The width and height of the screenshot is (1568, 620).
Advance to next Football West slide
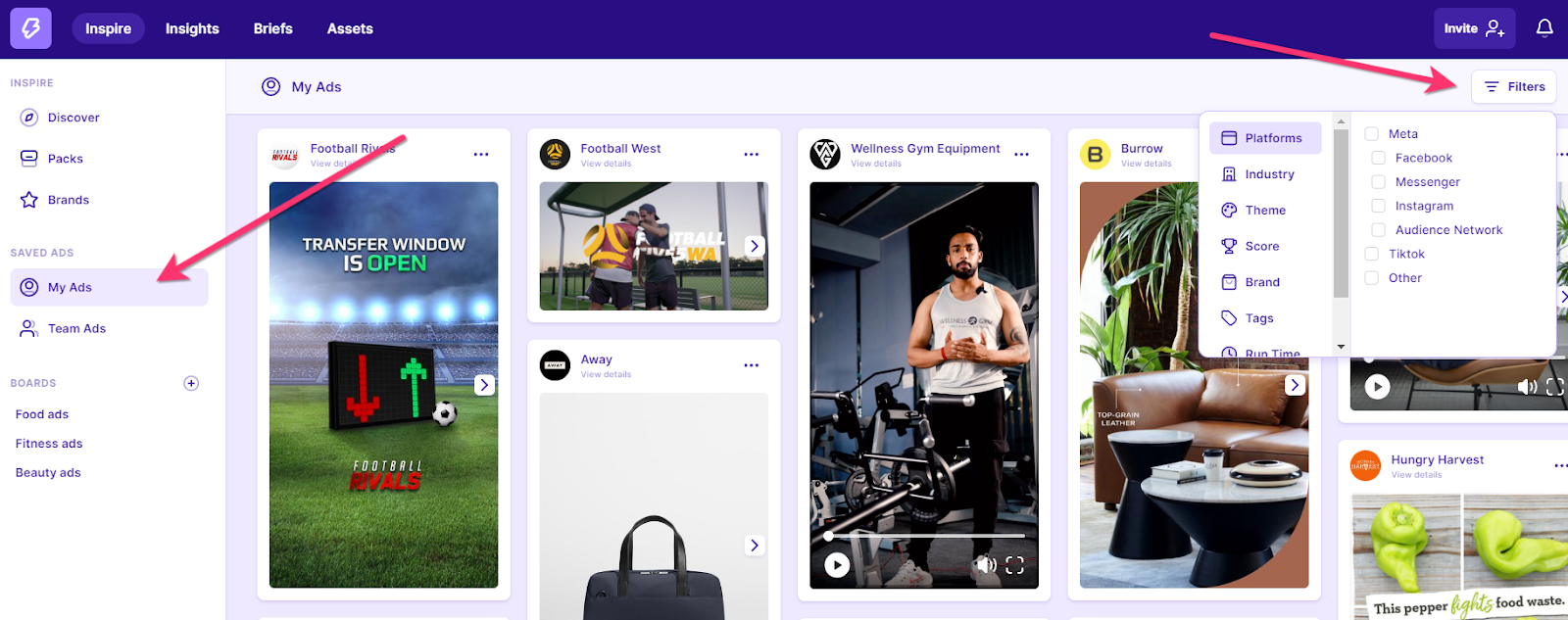755,246
